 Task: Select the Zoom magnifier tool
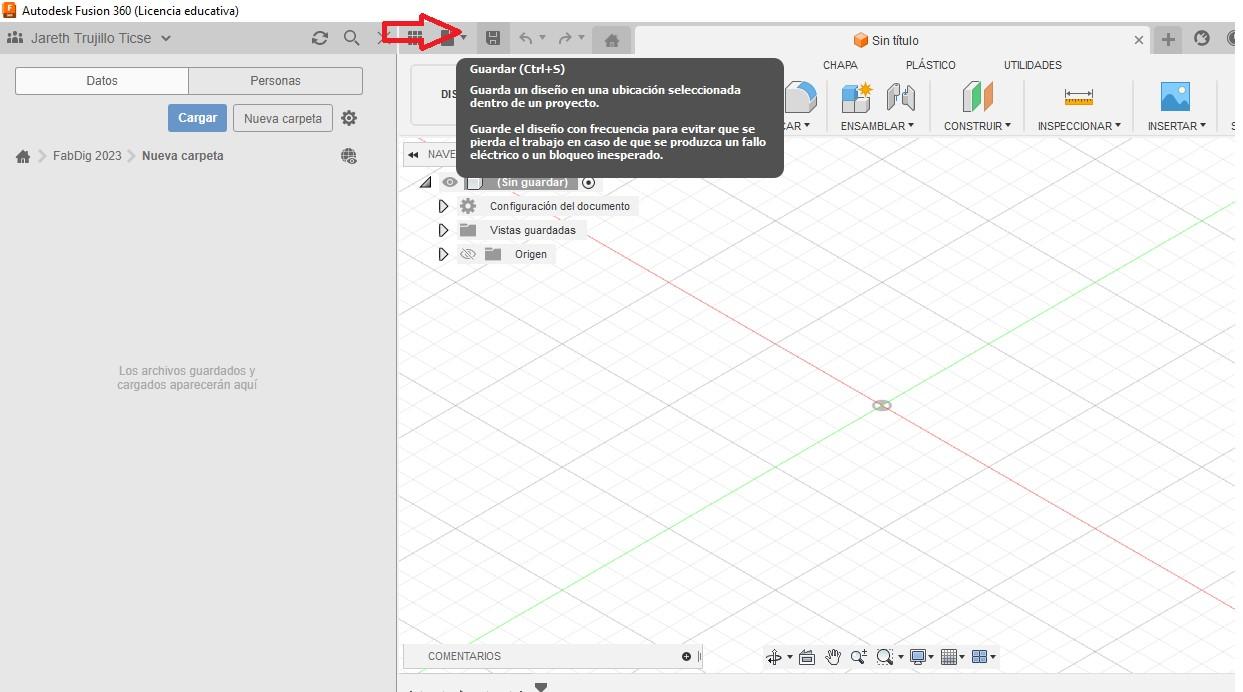pyautogui.click(x=858, y=657)
